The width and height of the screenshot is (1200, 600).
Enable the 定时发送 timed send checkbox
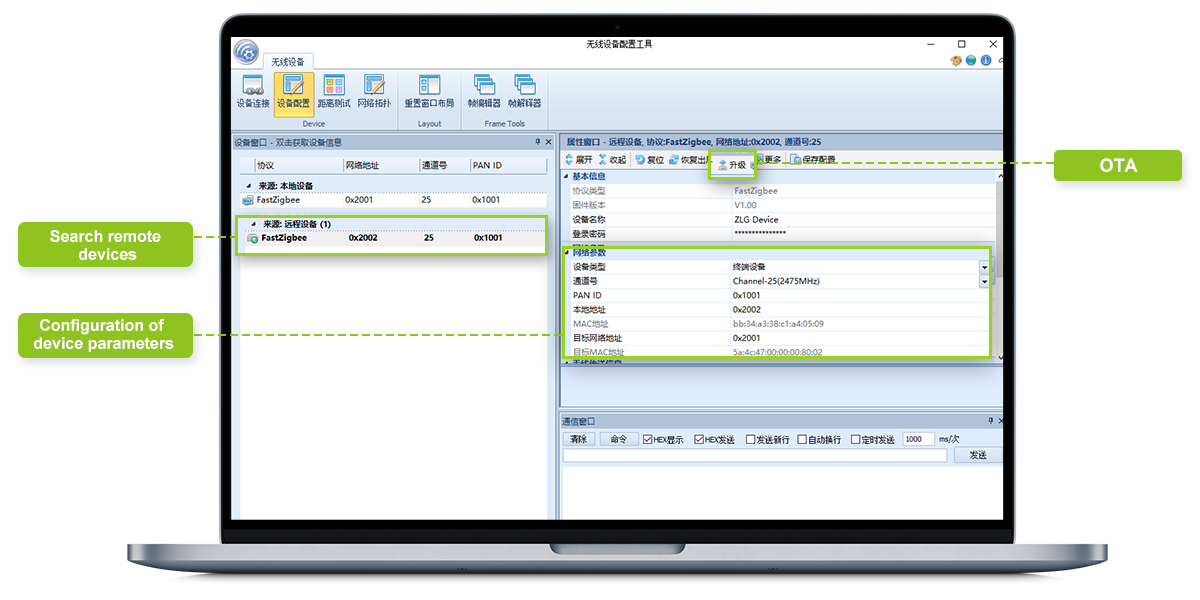(855, 439)
